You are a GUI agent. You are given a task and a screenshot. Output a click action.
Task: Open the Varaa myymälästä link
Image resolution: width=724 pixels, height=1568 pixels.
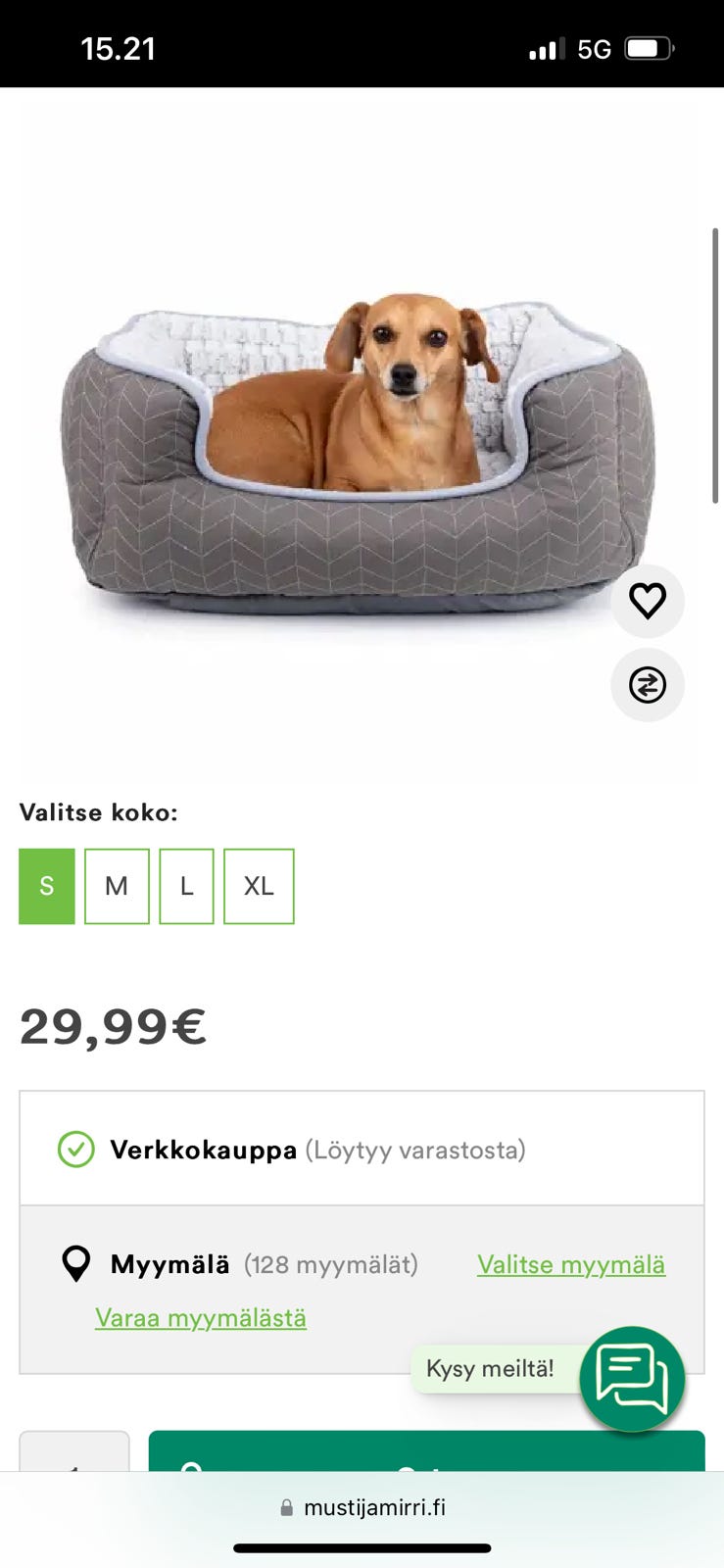[x=201, y=1318]
